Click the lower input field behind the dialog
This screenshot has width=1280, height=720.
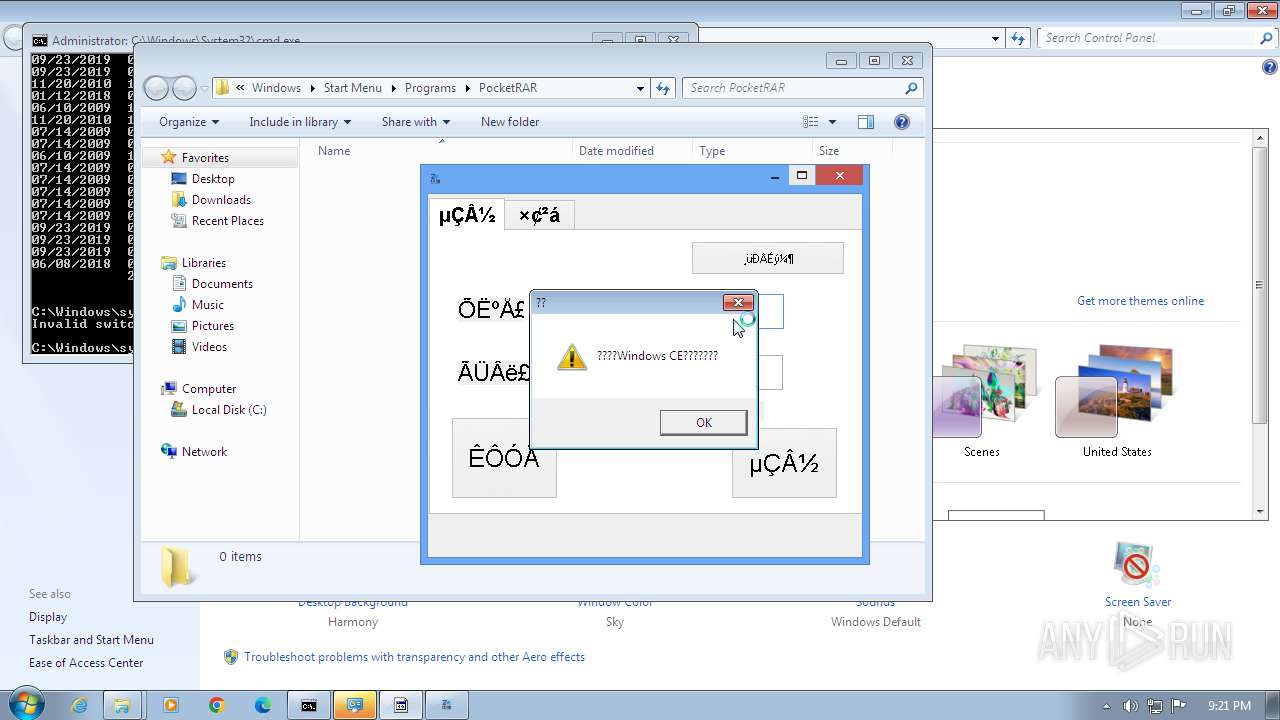(x=770, y=372)
